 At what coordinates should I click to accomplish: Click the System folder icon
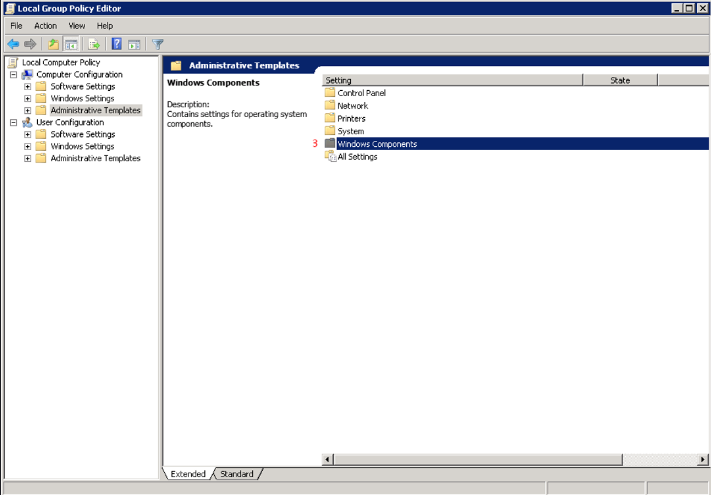pyautogui.click(x=330, y=131)
